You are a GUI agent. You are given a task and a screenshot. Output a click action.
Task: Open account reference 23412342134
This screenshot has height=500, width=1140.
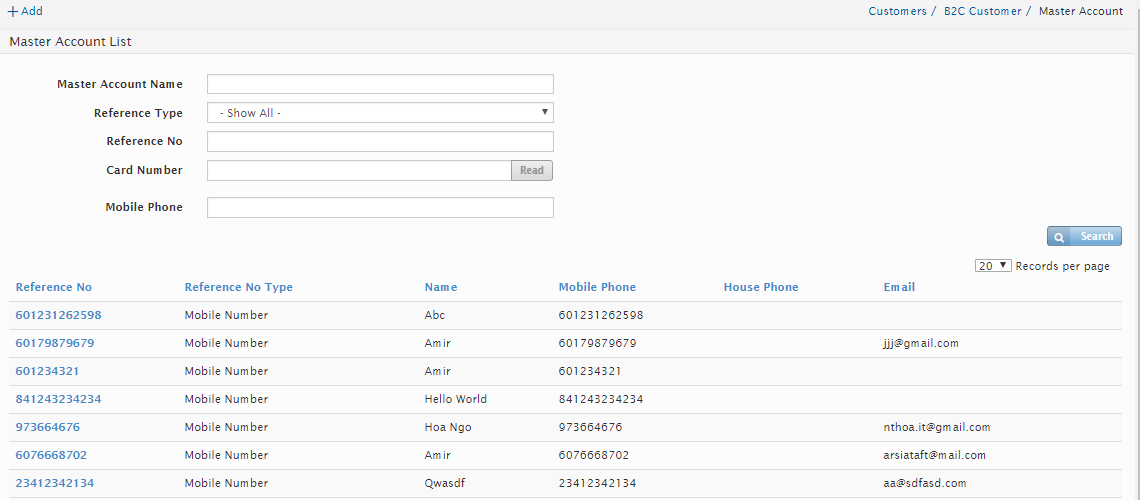coord(54,483)
